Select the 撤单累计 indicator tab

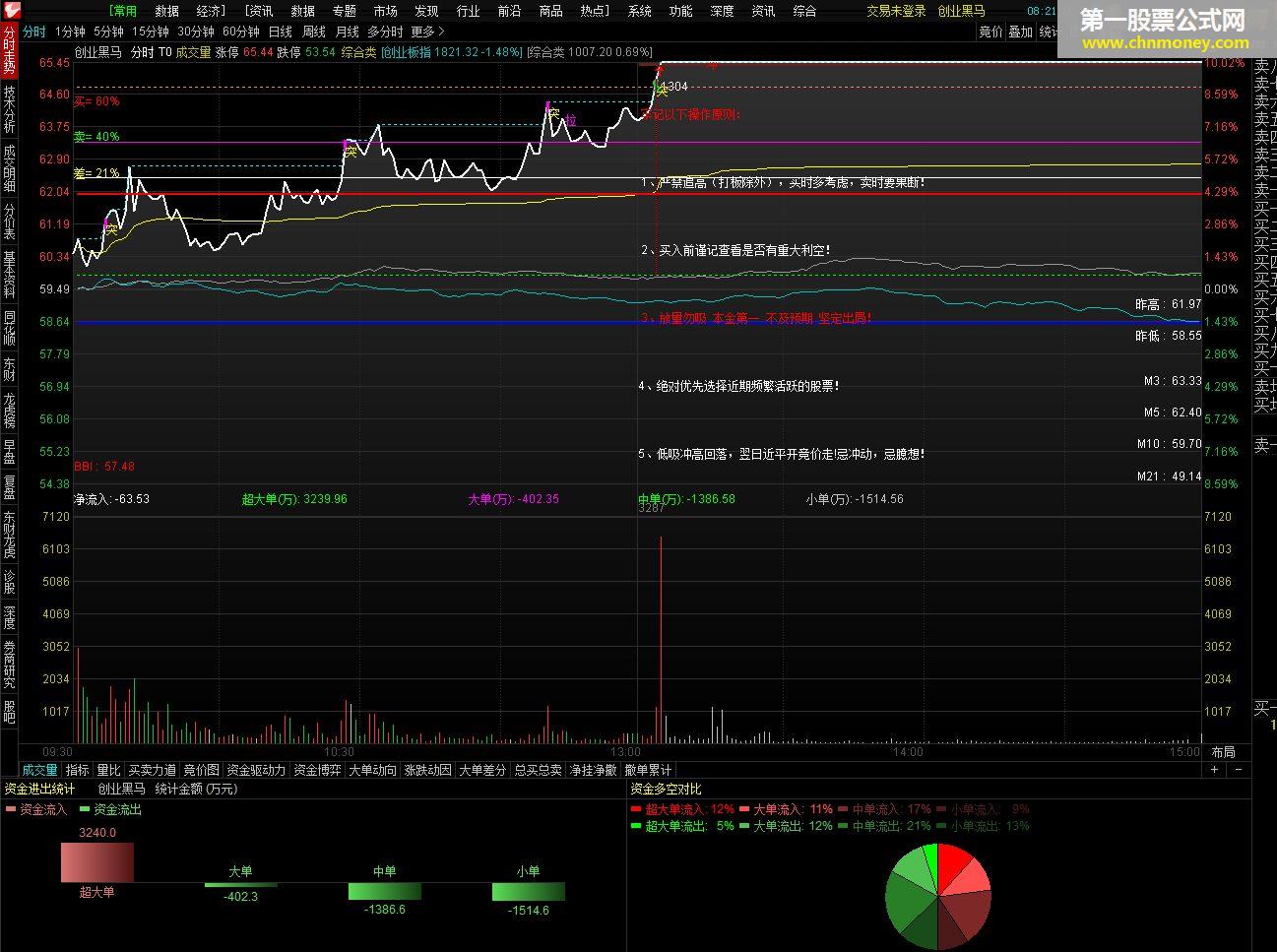coord(648,770)
